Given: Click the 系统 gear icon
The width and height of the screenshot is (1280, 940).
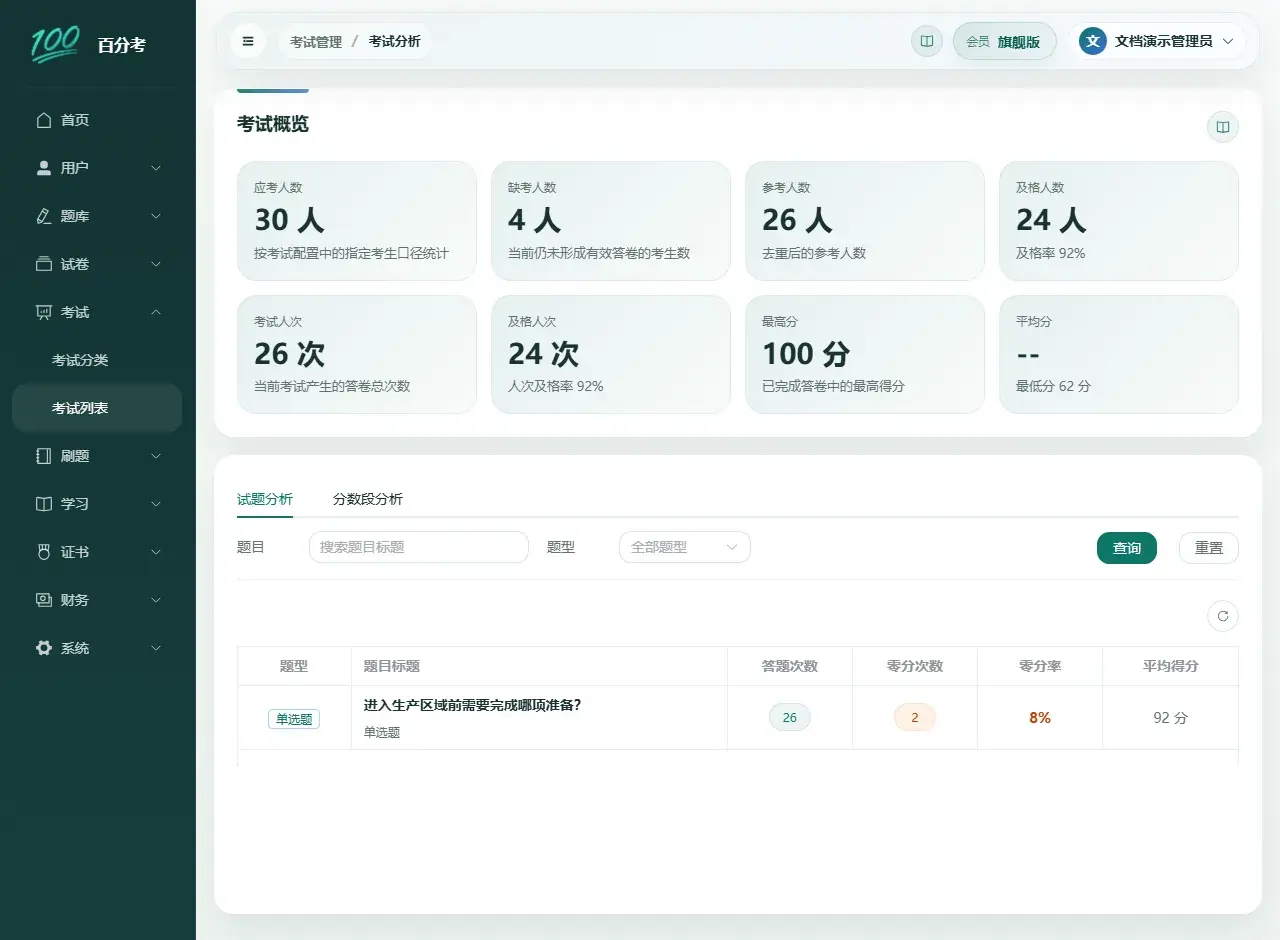Looking at the screenshot, I should click(43, 648).
